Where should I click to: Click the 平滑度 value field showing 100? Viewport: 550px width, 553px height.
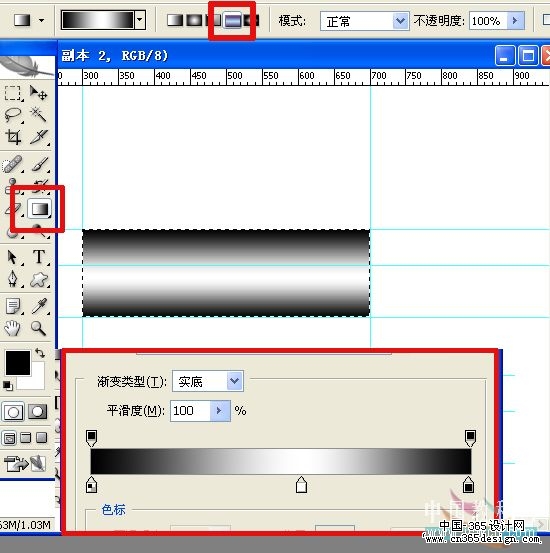click(190, 411)
